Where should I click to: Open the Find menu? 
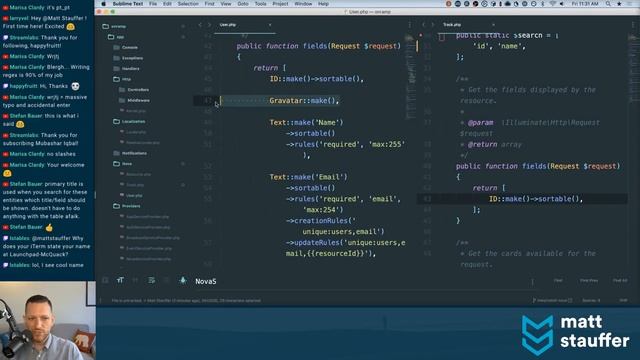coord(209,4)
